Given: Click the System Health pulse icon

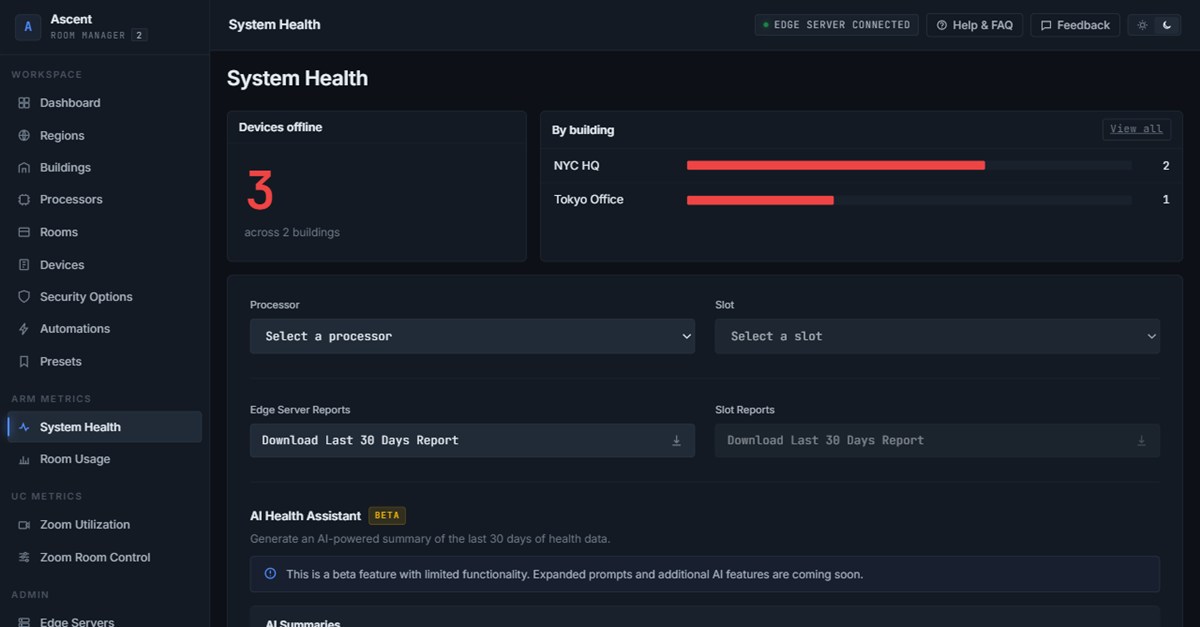Looking at the screenshot, I should (x=24, y=427).
